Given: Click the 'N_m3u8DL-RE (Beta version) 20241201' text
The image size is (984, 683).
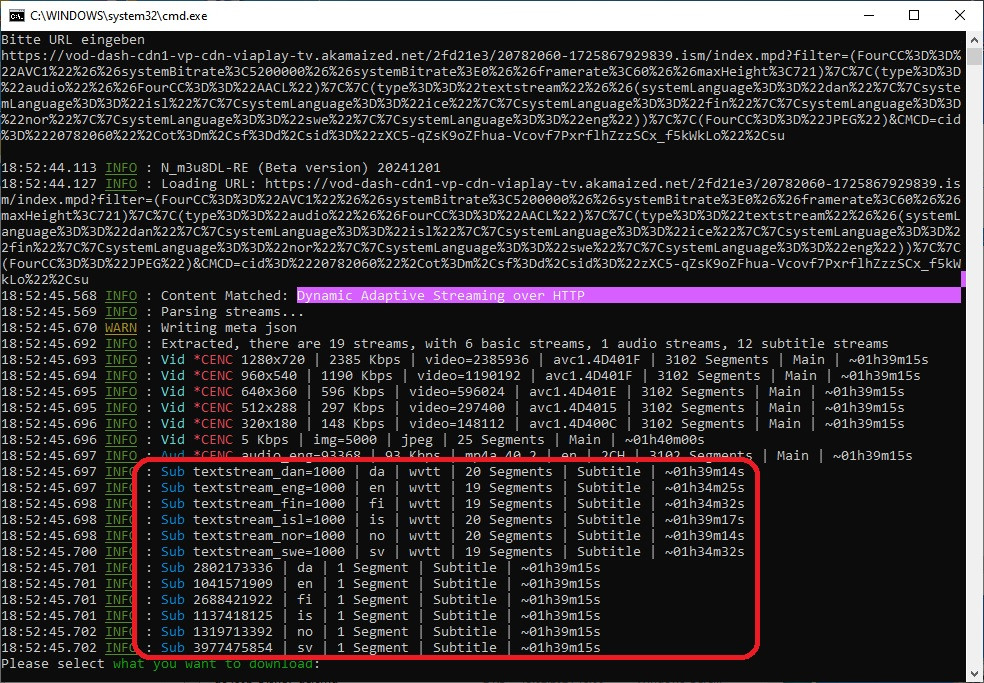Looking at the screenshot, I should click(301, 168).
